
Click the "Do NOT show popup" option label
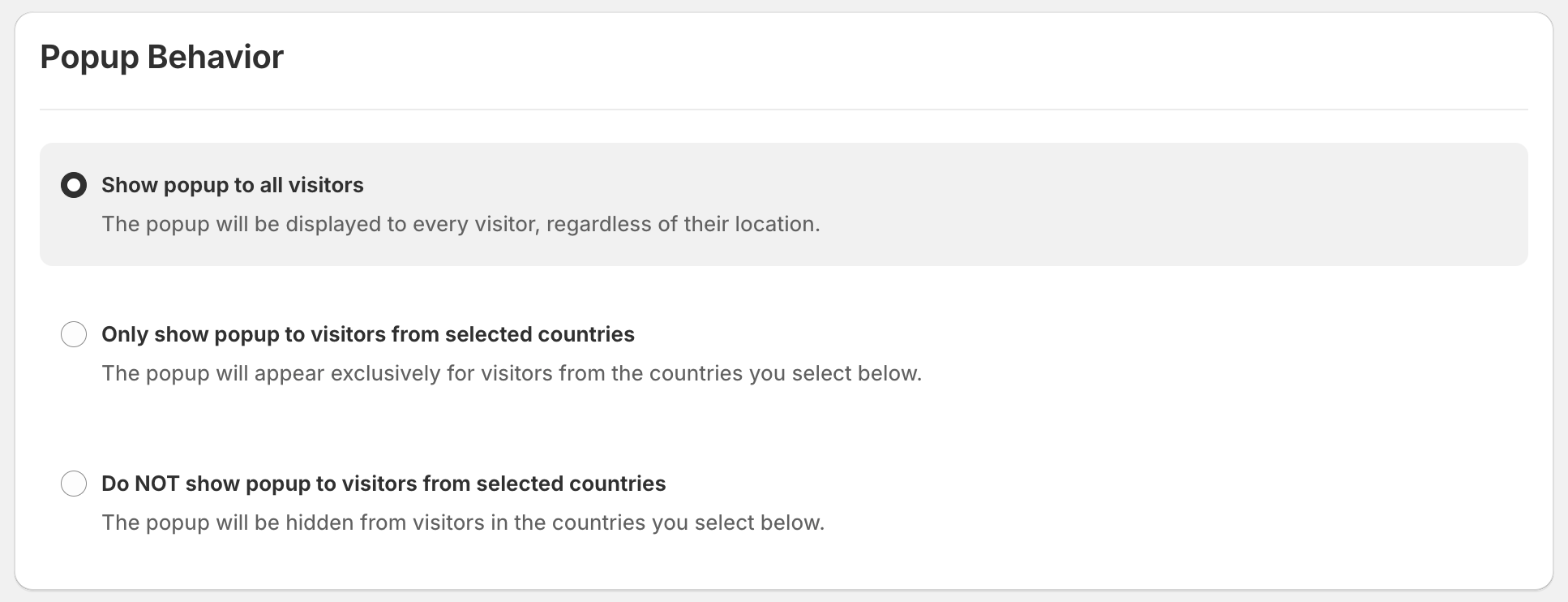(x=383, y=484)
